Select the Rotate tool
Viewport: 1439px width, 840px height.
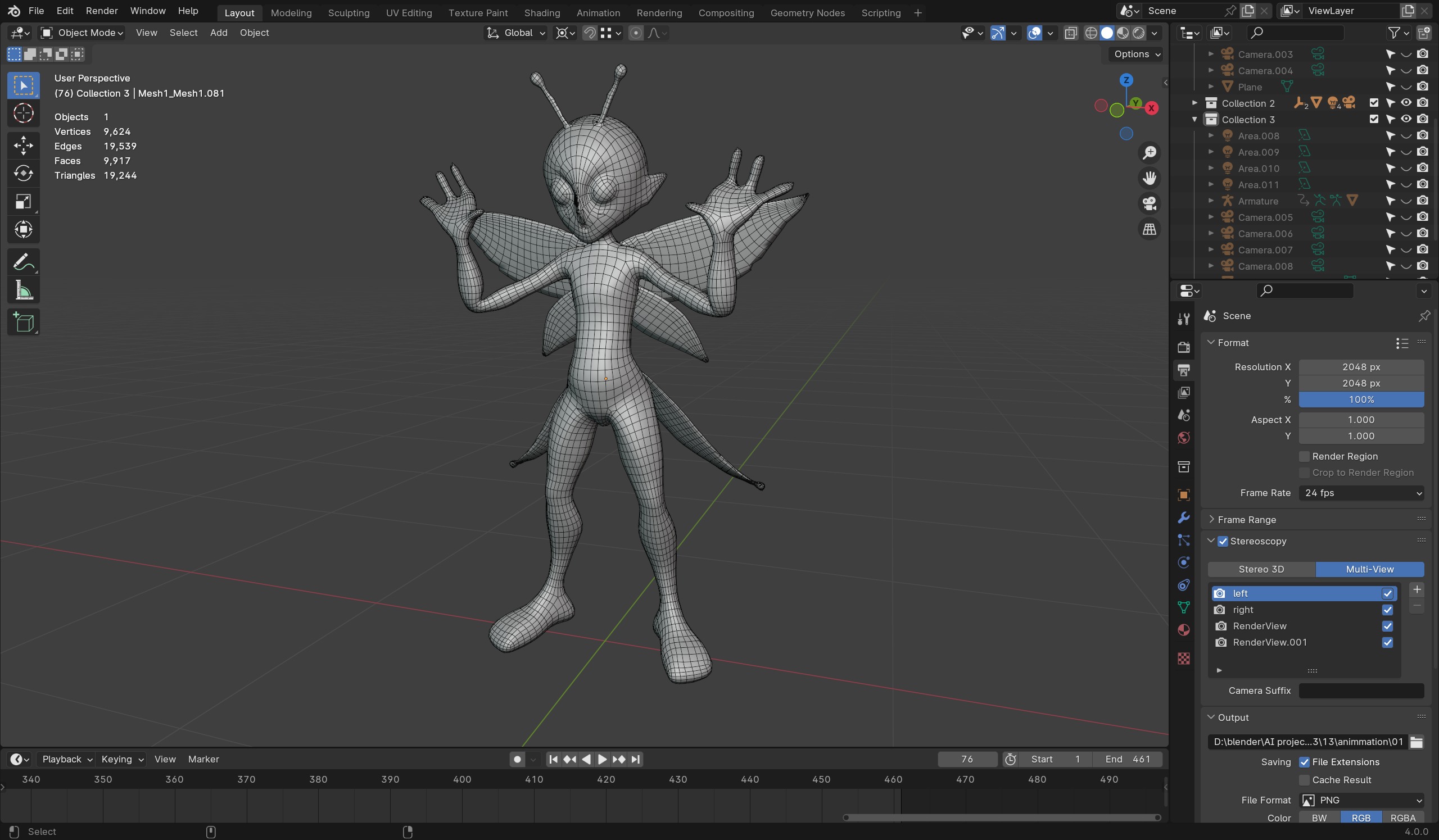[x=24, y=173]
